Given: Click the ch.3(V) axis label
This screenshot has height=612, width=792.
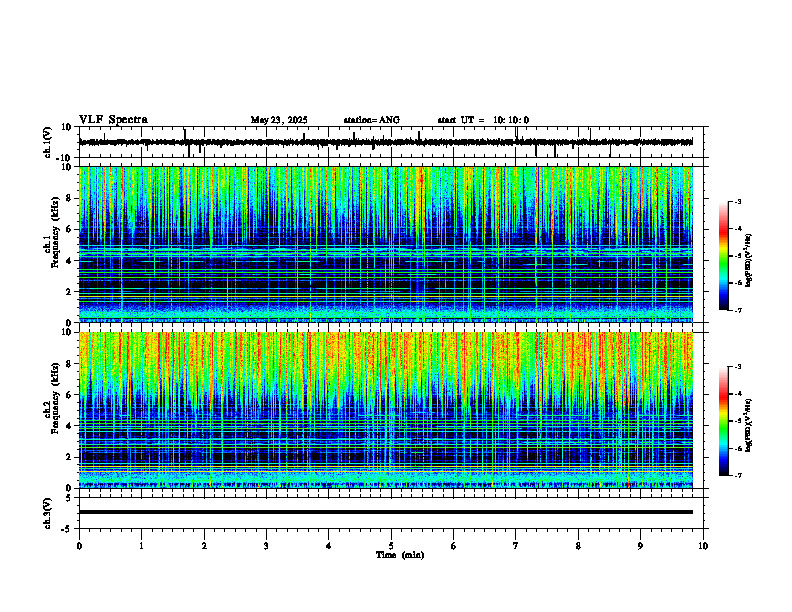Looking at the screenshot, I should click(48, 513).
